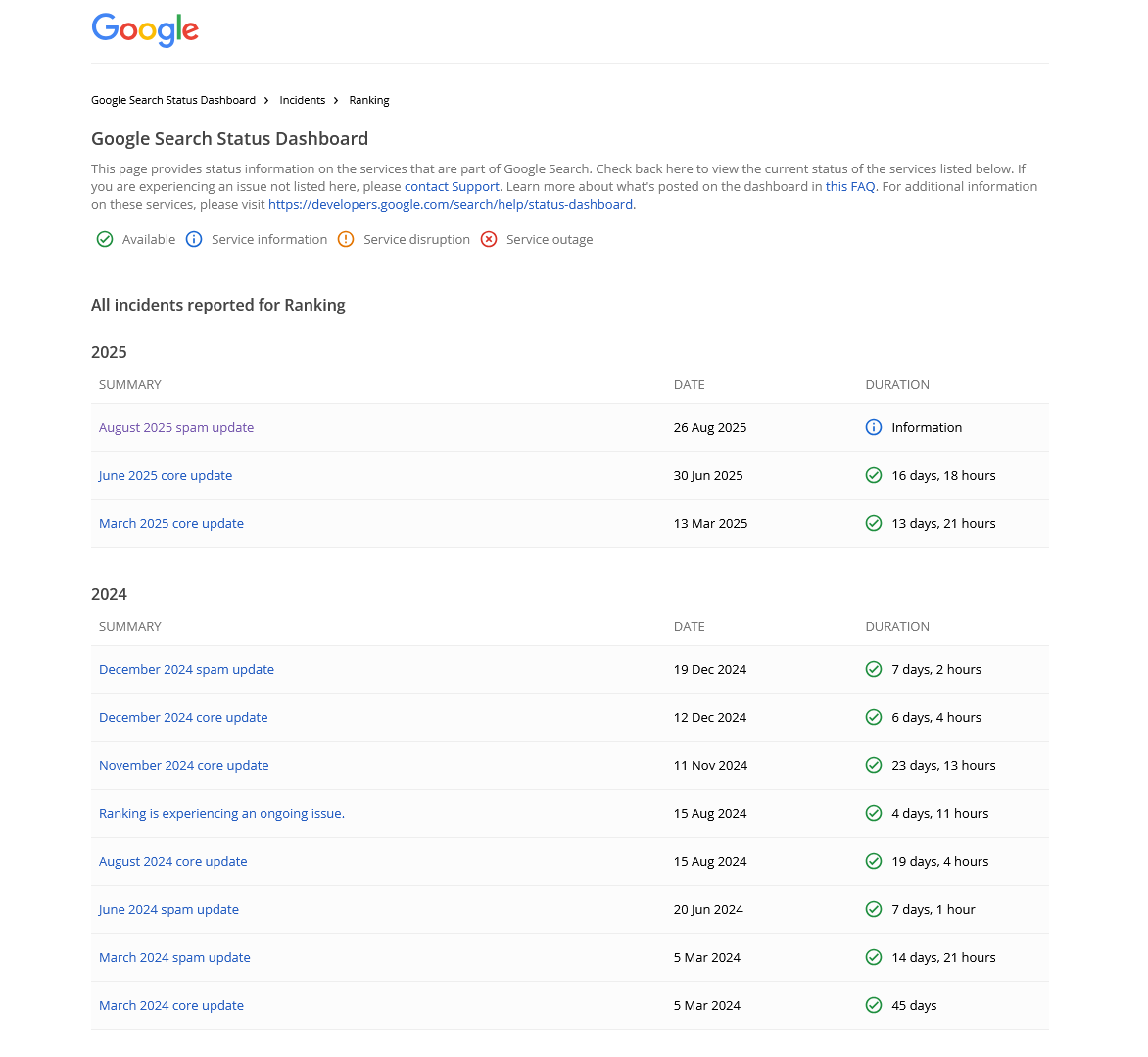Select the Ranking breadcrumb item
Viewport: 1148px width, 1057px height.
pyautogui.click(x=369, y=100)
